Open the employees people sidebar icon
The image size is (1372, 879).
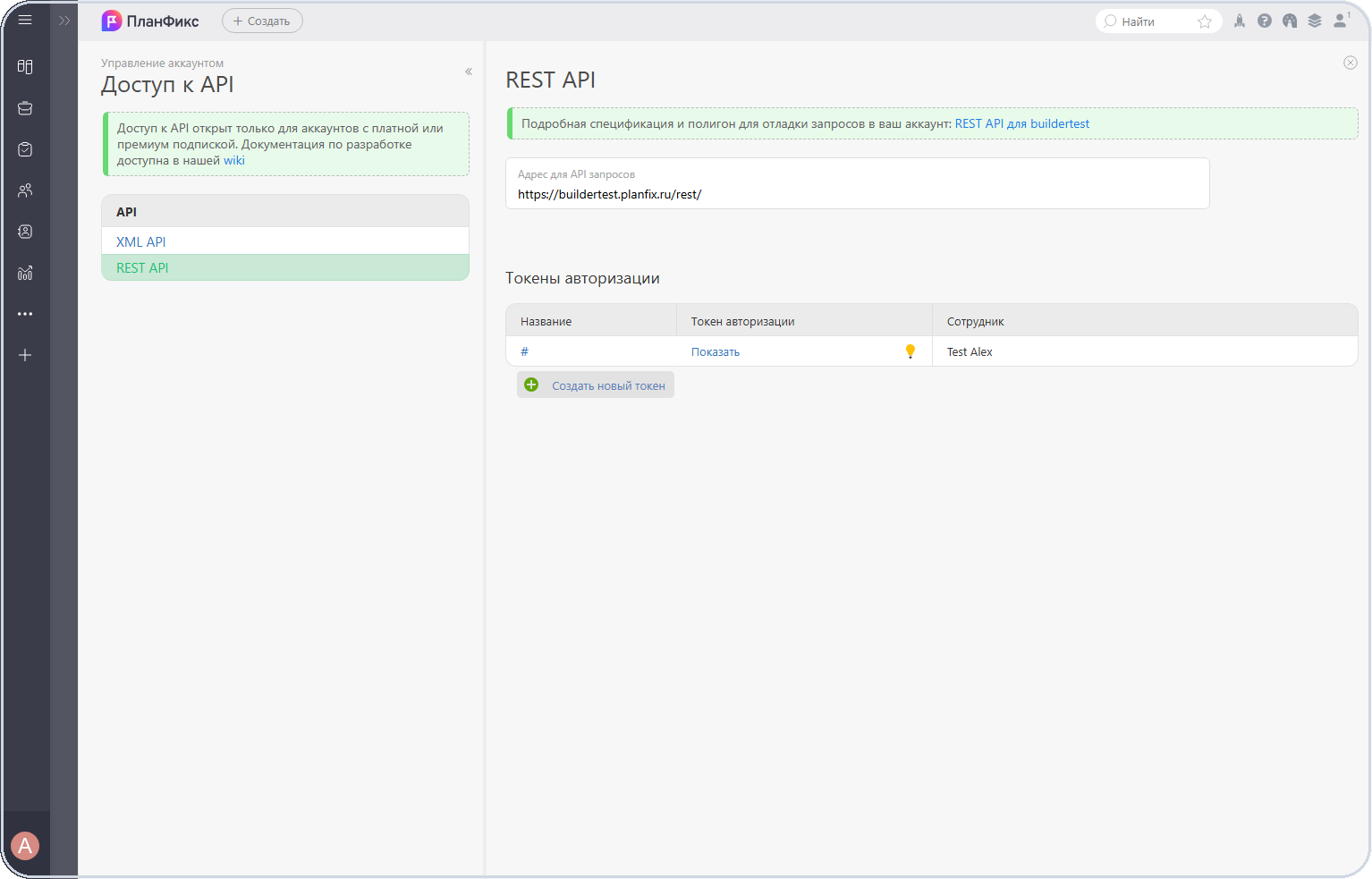[25, 190]
